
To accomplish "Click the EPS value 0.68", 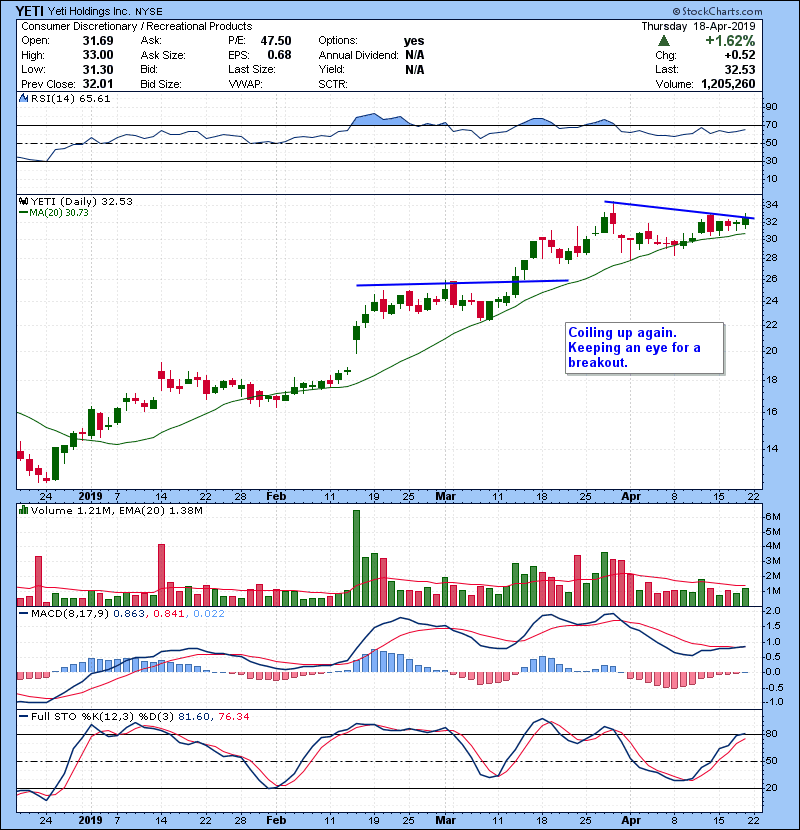I will [x=279, y=55].
